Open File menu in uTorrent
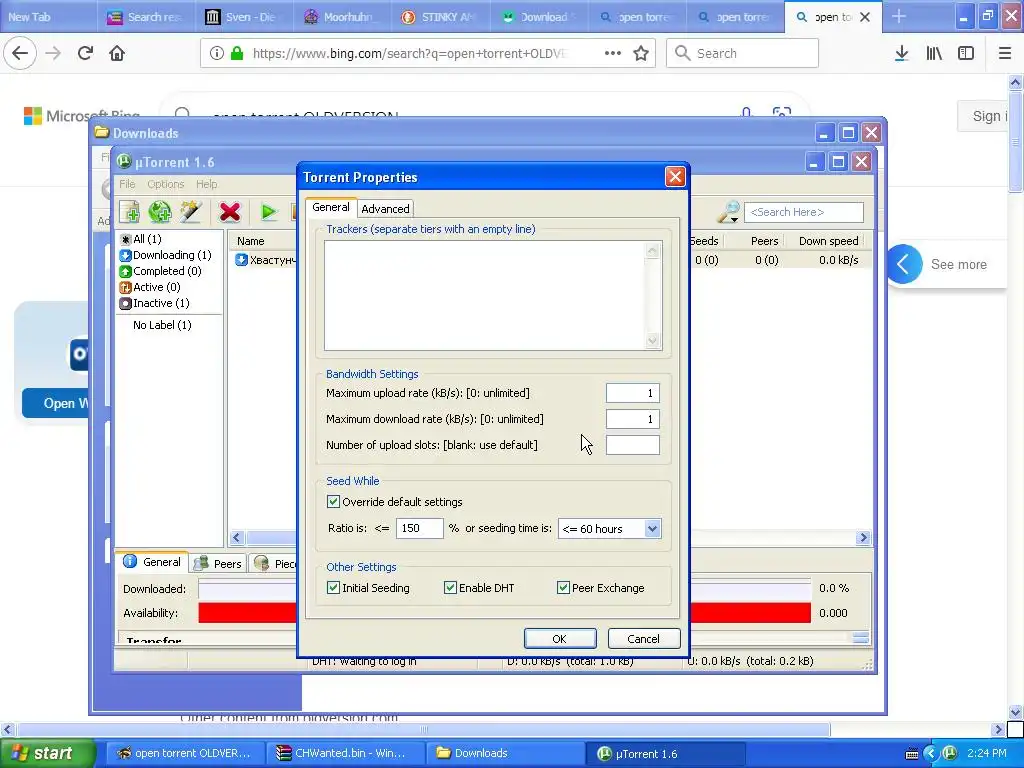This screenshot has width=1024, height=768. (x=127, y=184)
